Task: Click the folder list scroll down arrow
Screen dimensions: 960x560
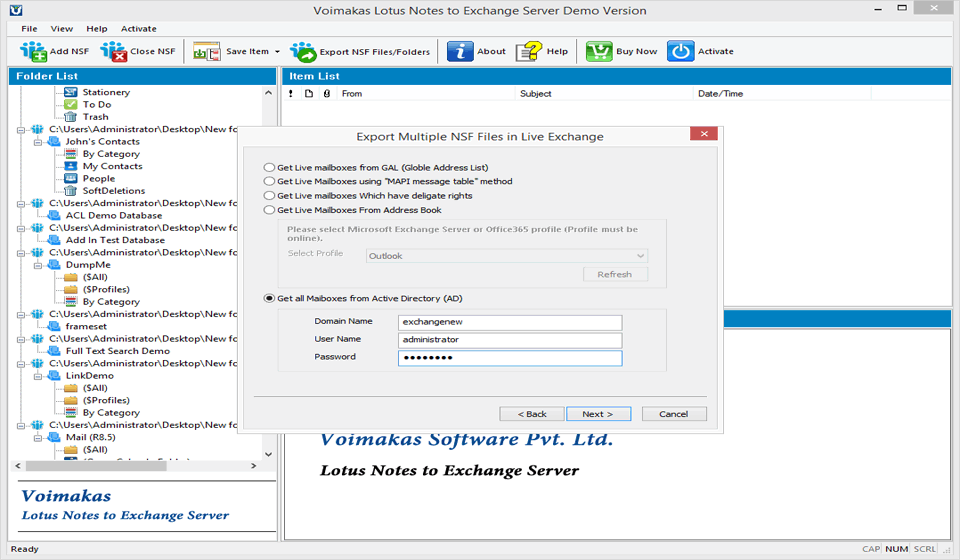Action: click(268, 454)
